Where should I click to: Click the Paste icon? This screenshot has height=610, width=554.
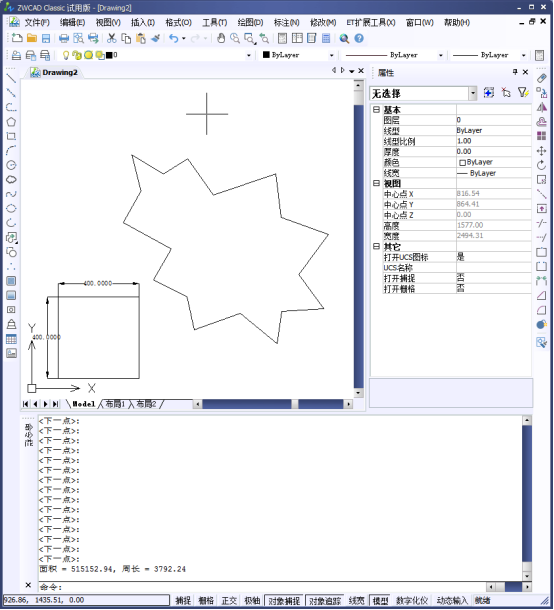tap(140, 38)
